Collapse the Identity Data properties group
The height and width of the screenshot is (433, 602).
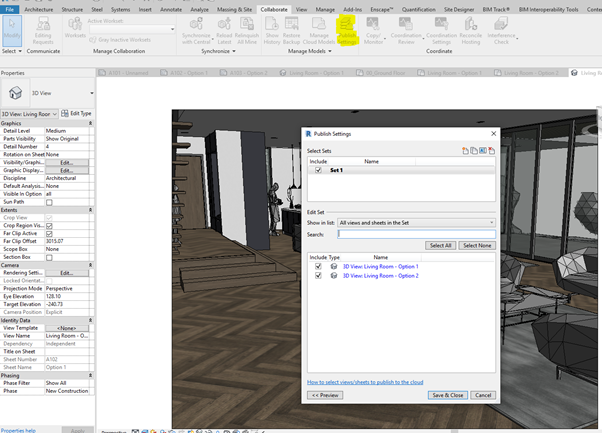91,320
